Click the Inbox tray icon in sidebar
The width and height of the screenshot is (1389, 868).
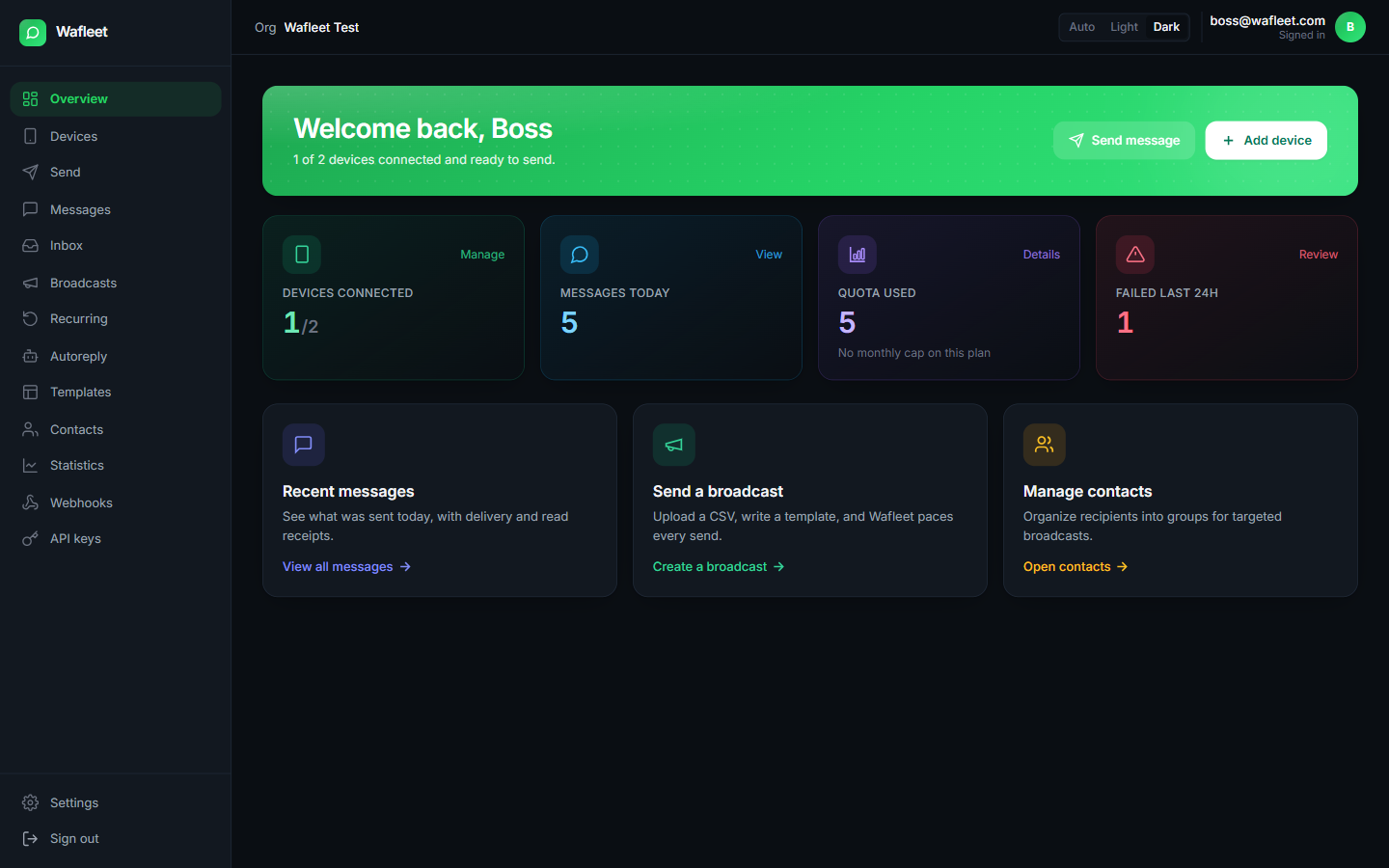(30, 246)
